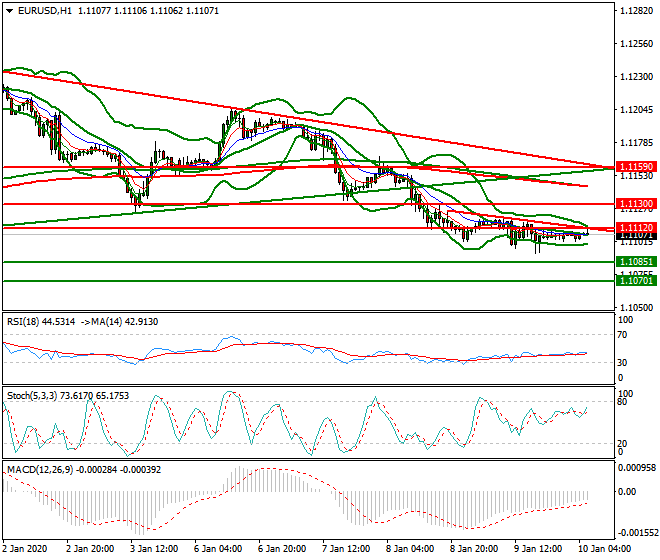
Task: Select the 6 Jan 20:00 time axis label
Action: point(282,549)
